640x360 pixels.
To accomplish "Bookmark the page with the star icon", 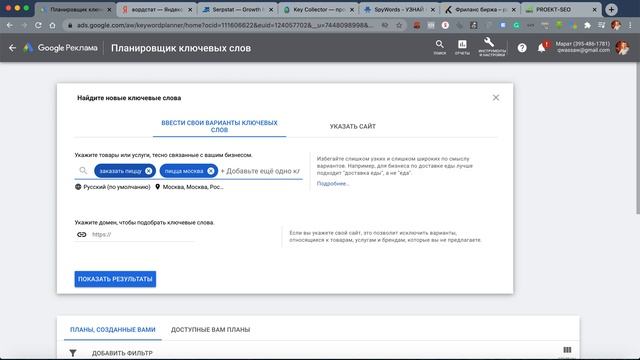I will pyautogui.click(x=399, y=25).
